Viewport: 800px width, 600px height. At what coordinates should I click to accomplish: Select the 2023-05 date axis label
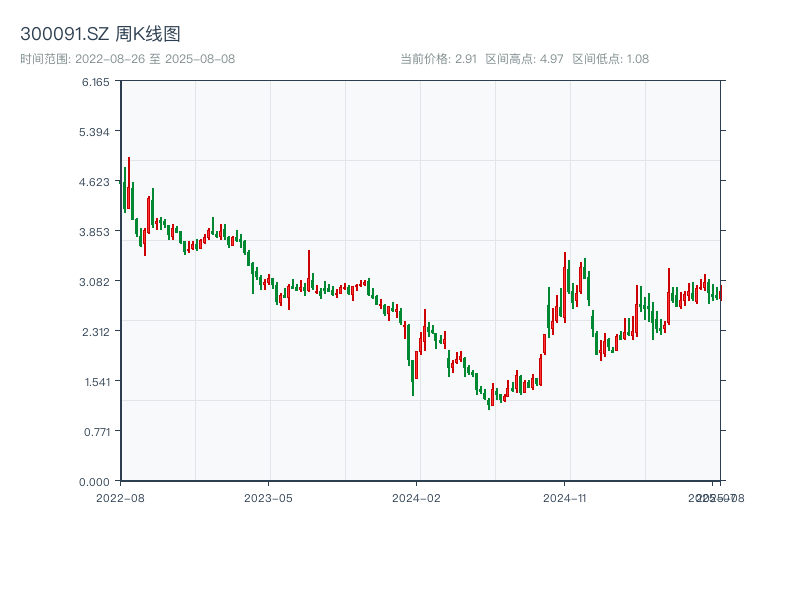click(268, 497)
